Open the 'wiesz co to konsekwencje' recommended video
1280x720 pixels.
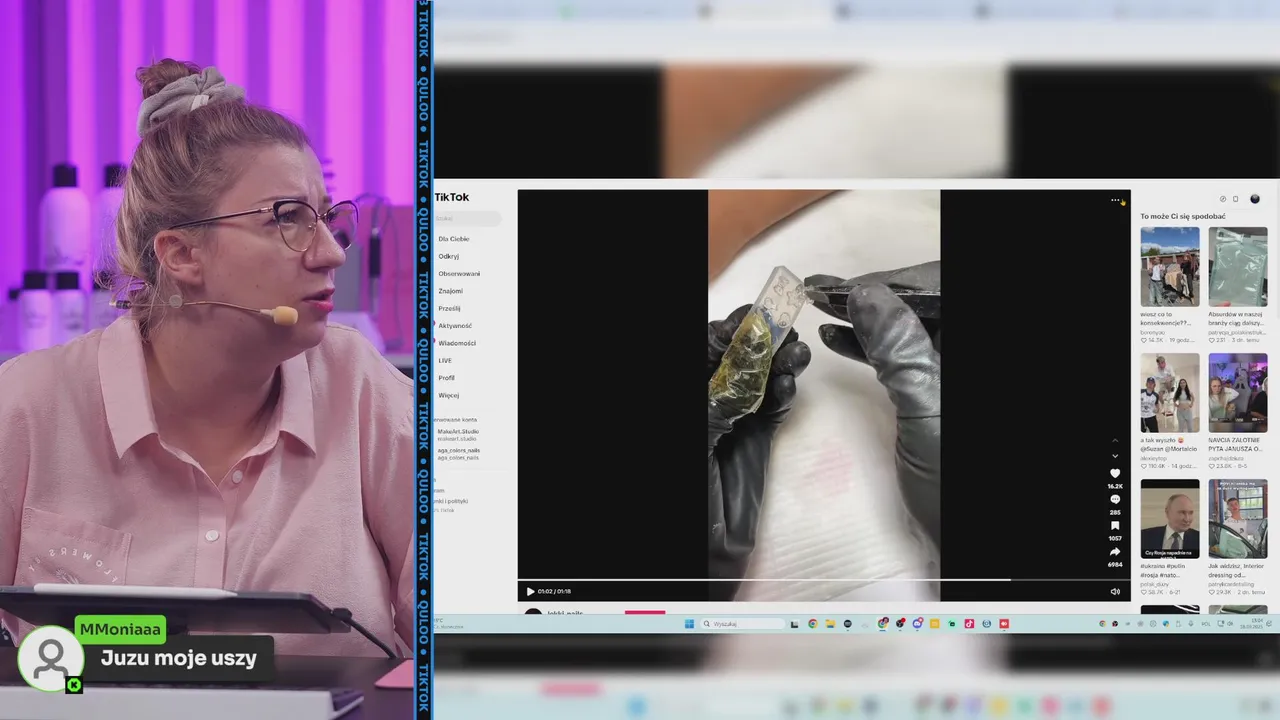point(1170,266)
